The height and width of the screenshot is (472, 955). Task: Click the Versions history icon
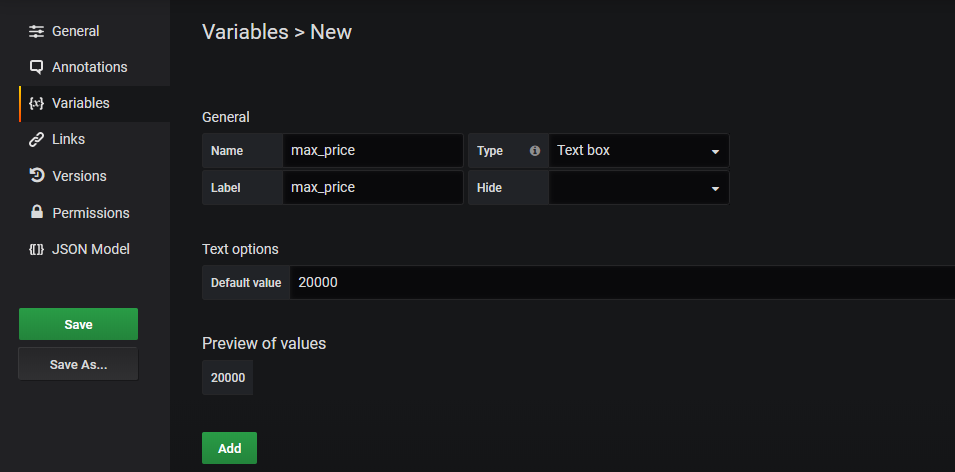tap(37, 176)
